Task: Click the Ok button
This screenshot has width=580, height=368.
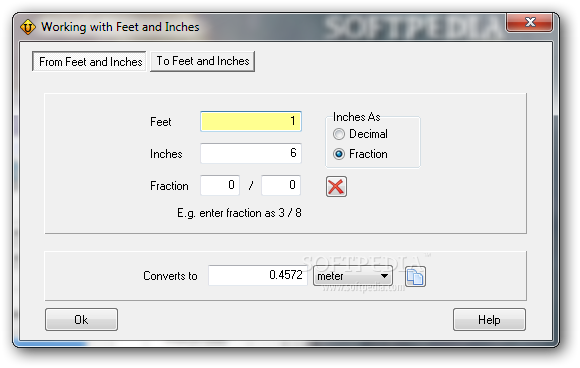Action: tap(81, 320)
